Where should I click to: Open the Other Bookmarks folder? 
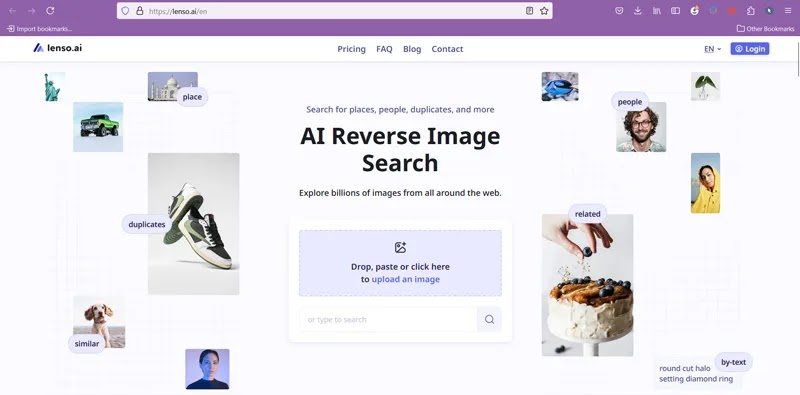click(x=765, y=29)
